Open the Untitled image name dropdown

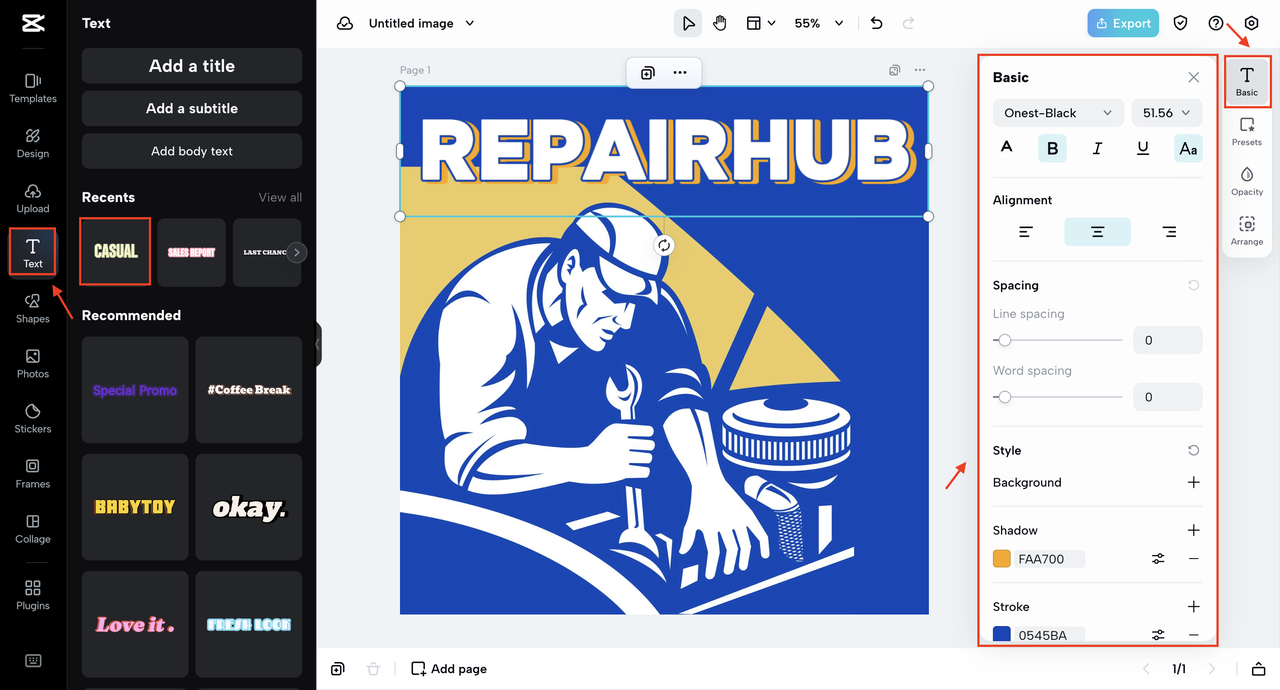422,23
